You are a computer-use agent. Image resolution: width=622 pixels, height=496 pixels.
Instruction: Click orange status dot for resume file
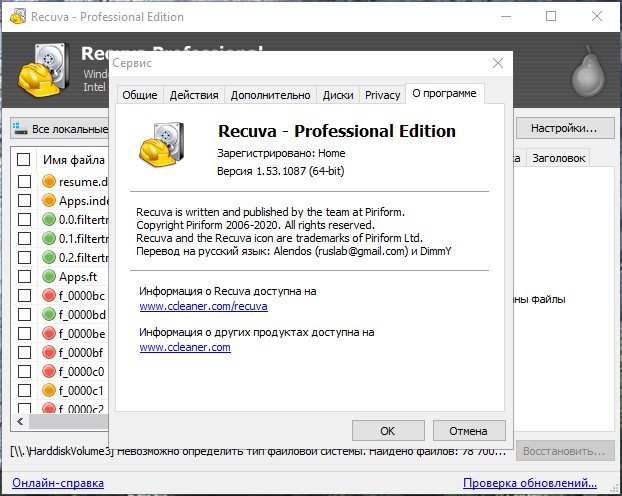tap(49, 181)
